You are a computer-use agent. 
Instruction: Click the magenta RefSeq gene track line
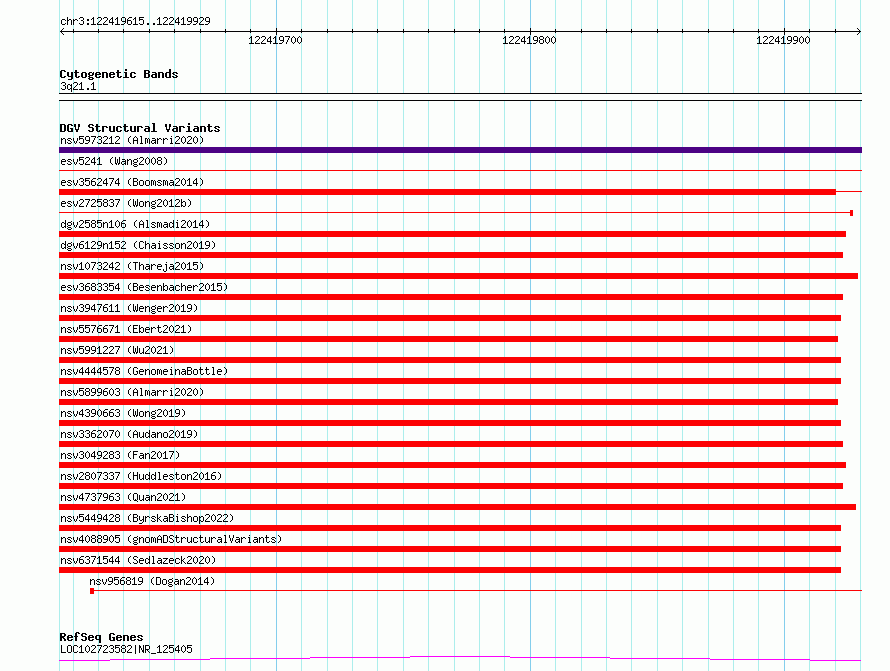pyautogui.click(x=460, y=659)
